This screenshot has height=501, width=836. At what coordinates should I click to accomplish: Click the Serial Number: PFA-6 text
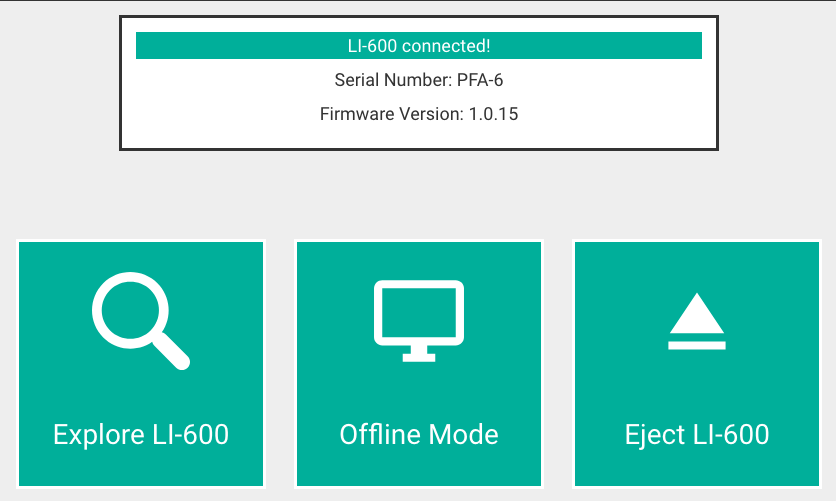click(419, 80)
